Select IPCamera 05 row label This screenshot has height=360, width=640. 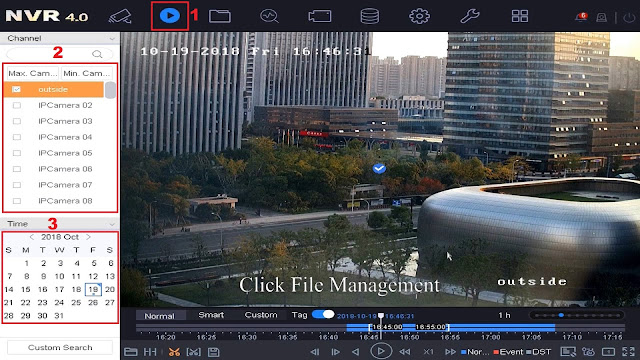coord(65,153)
